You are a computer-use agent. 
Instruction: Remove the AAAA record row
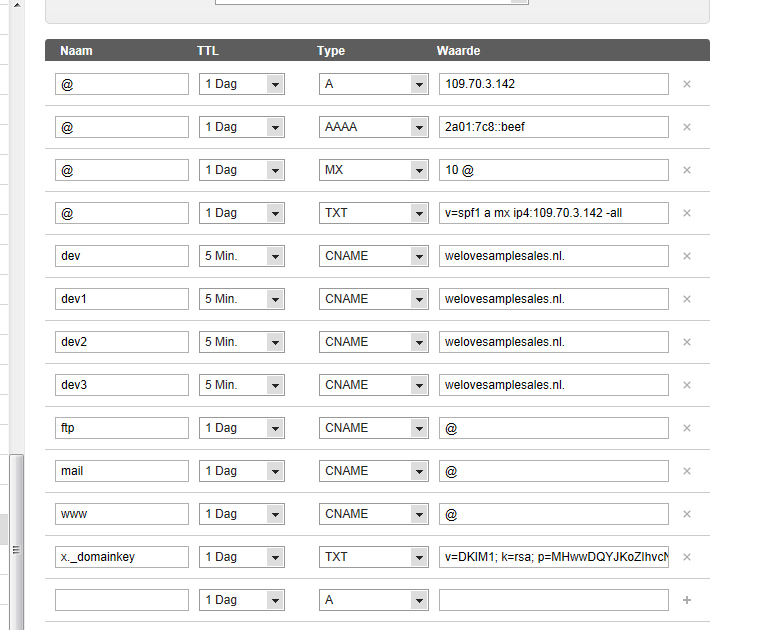(687, 127)
